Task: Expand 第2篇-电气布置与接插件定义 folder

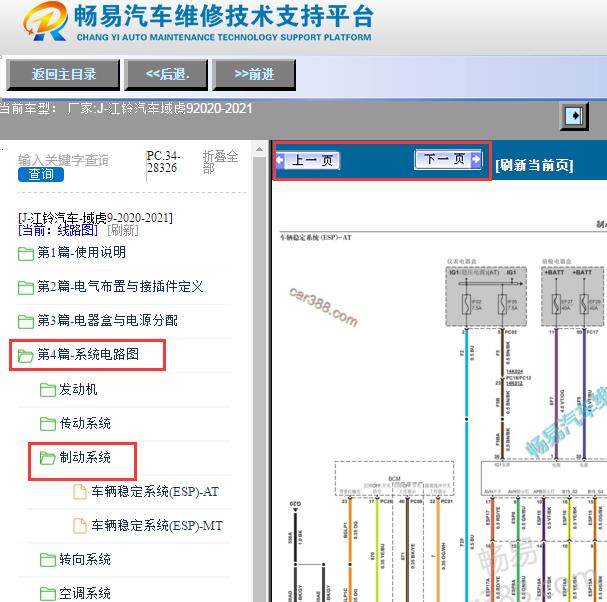Action: point(120,287)
